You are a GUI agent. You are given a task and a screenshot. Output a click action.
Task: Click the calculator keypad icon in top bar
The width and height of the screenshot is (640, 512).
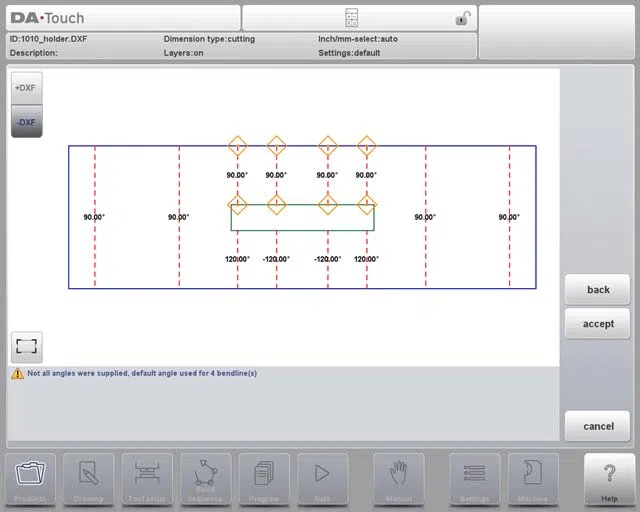point(351,18)
